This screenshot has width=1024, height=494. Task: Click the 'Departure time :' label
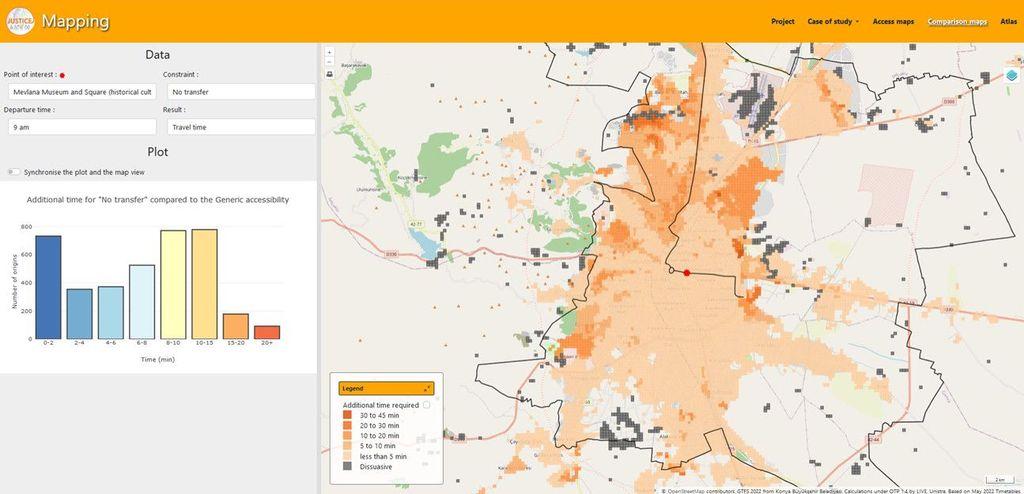tap(29, 110)
